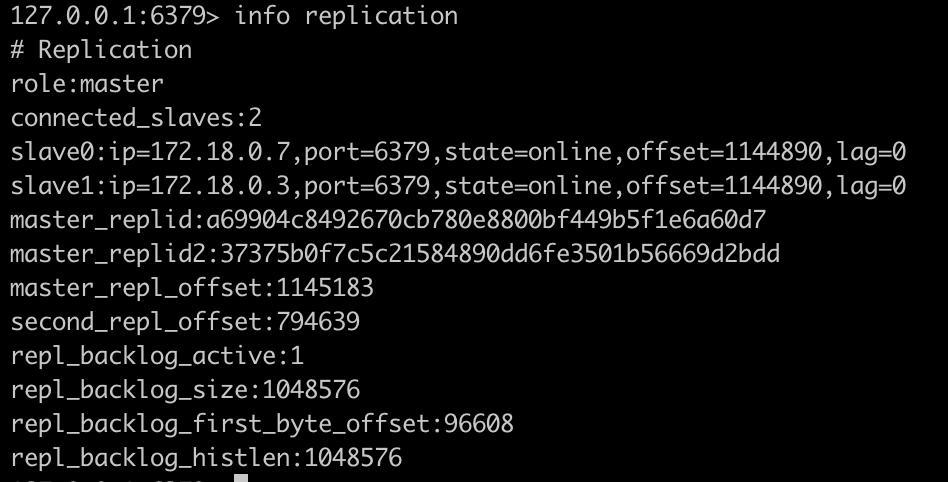
Task: Click the repl_backlog_active:1 line
Action: pyautogui.click(x=157, y=356)
